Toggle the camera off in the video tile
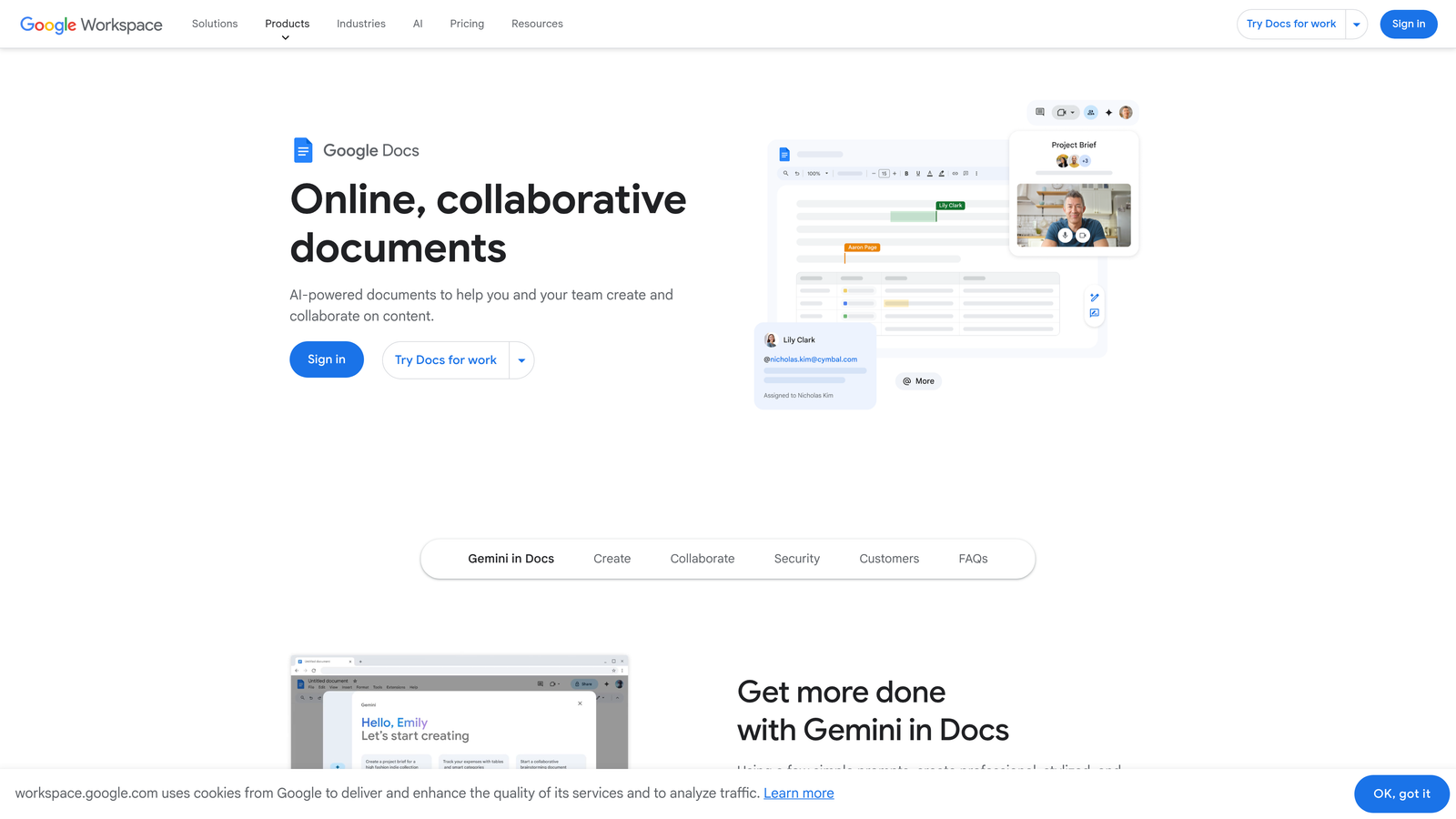Viewport: 1456px width, 819px height. click(x=1084, y=235)
